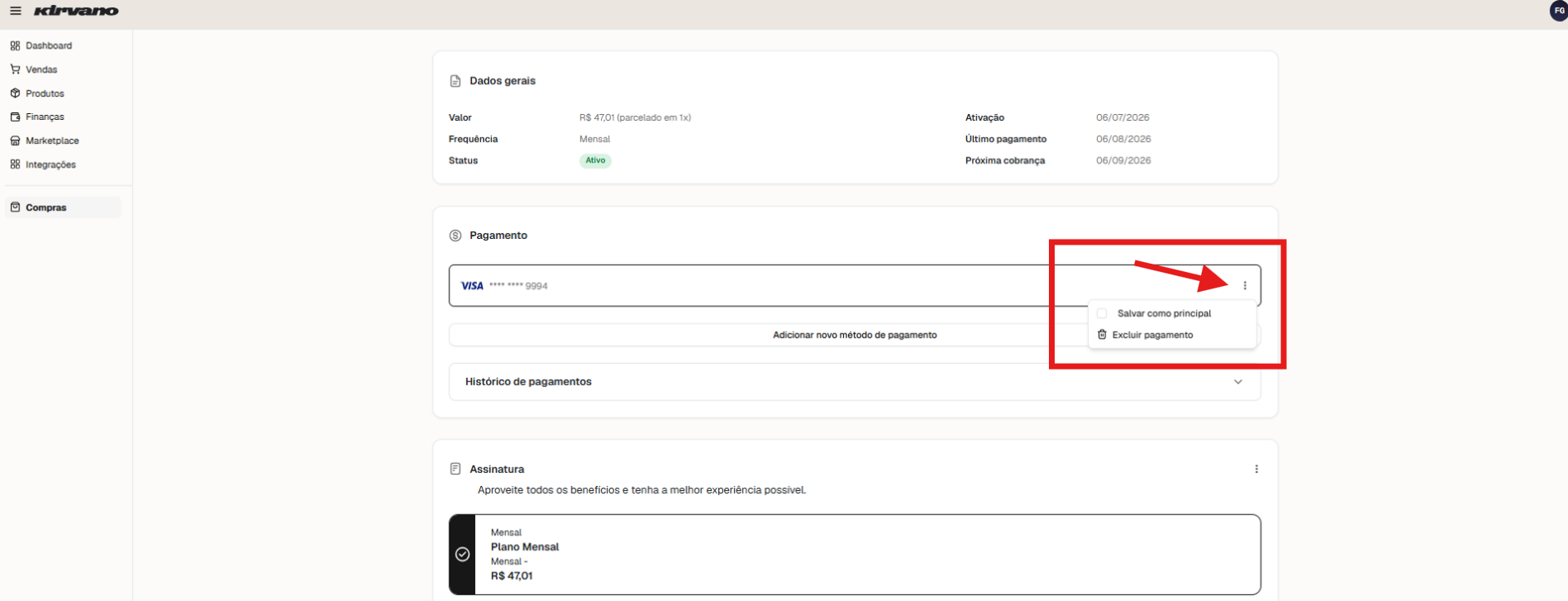The height and width of the screenshot is (601, 1568).
Task: Click the Dashboard grid icon
Action: [x=15, y=45]
